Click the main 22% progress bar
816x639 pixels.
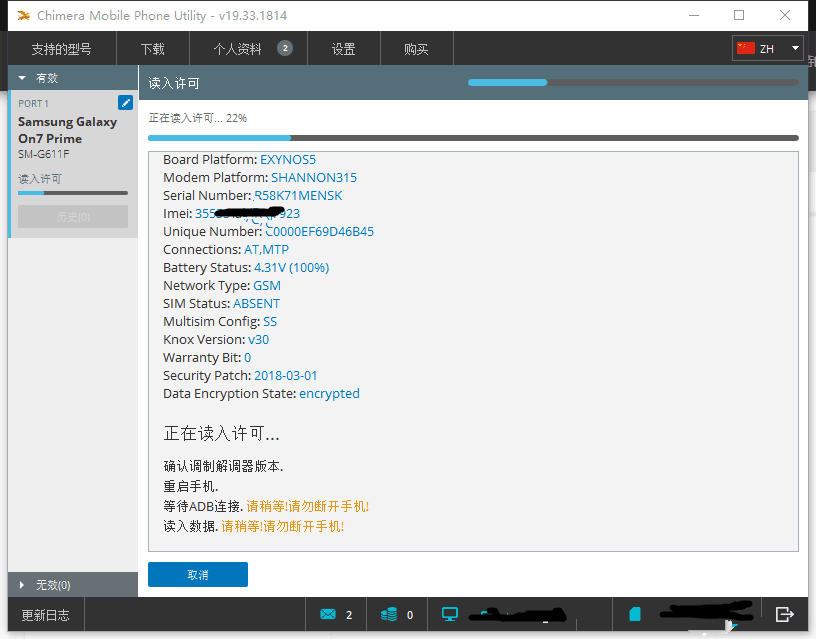click(x=473, y=138)
